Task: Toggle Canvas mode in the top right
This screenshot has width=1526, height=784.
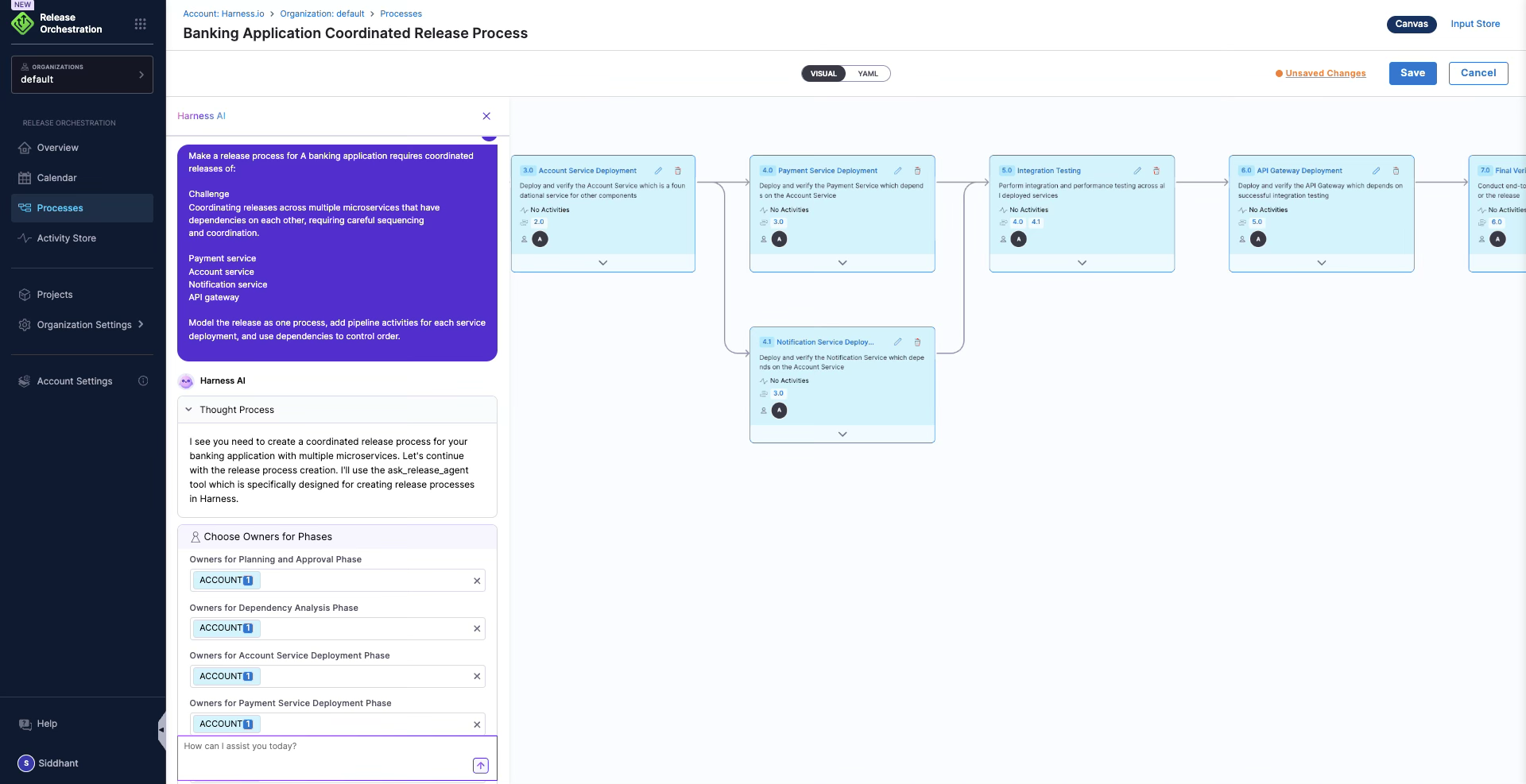Action: 1412,24
